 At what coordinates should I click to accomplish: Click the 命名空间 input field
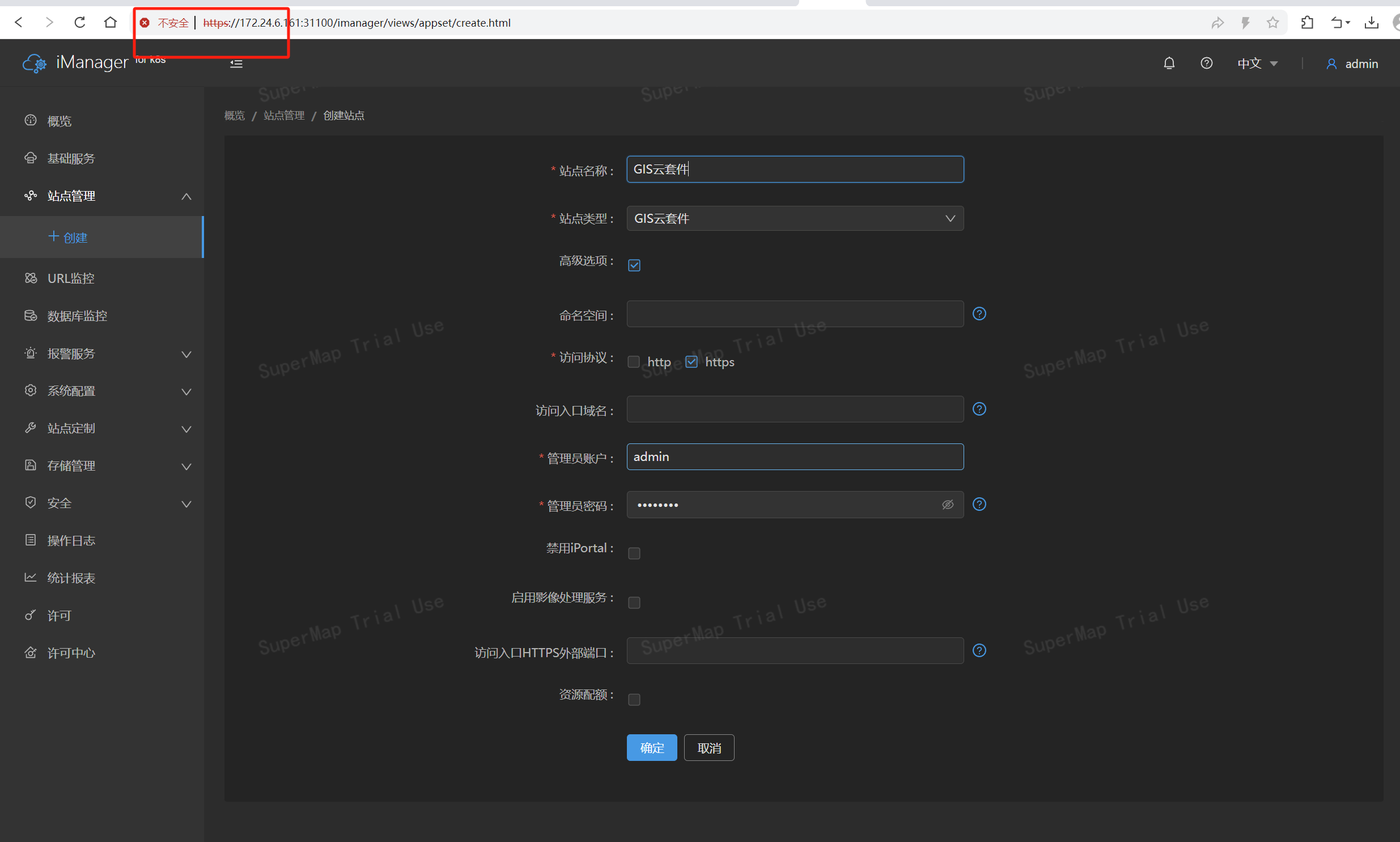[795, 314]
